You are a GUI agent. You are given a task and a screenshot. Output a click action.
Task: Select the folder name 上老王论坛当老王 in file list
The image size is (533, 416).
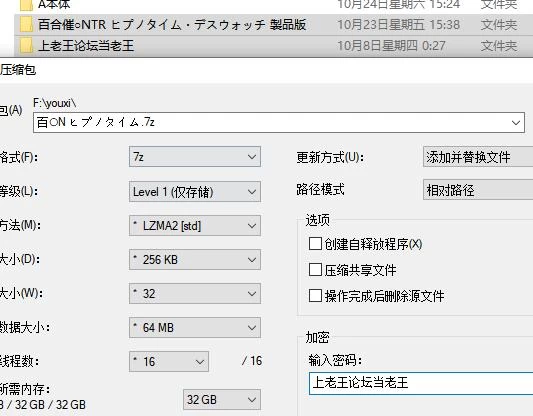(86, 46)
